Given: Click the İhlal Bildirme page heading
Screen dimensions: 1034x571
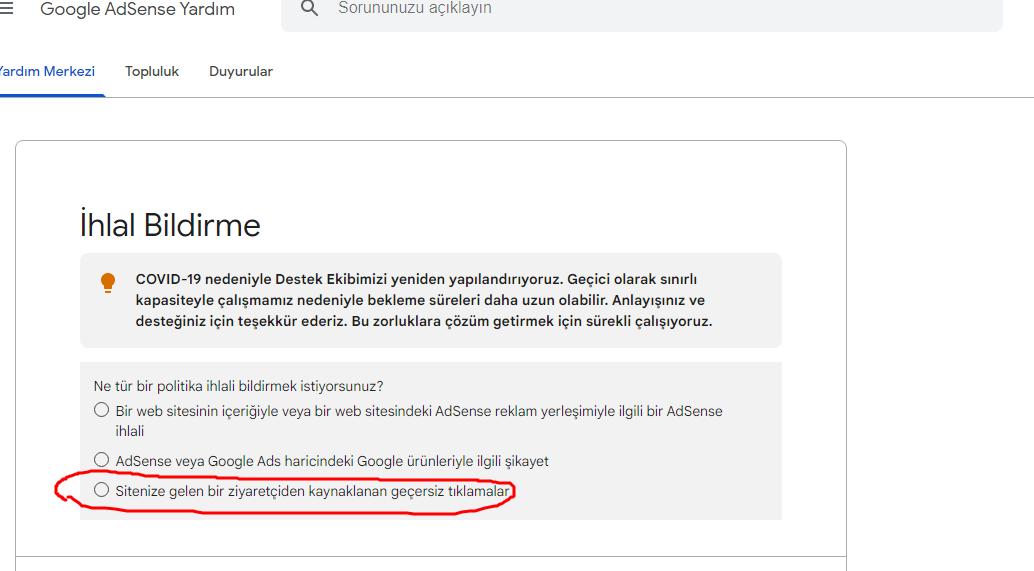Looking at the screenshot, I should [170, 225].
